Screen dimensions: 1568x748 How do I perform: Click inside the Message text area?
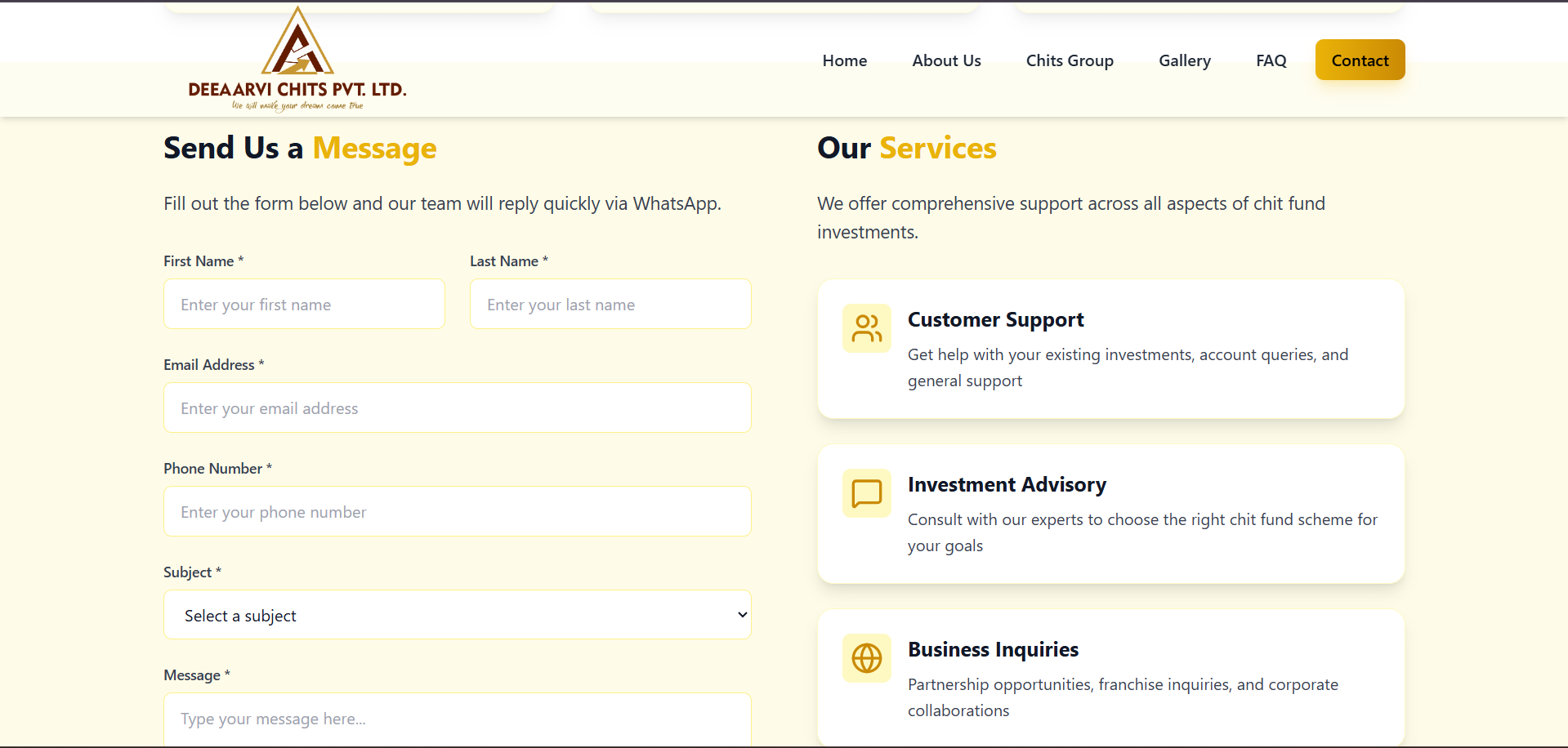(x=457, y=719)
